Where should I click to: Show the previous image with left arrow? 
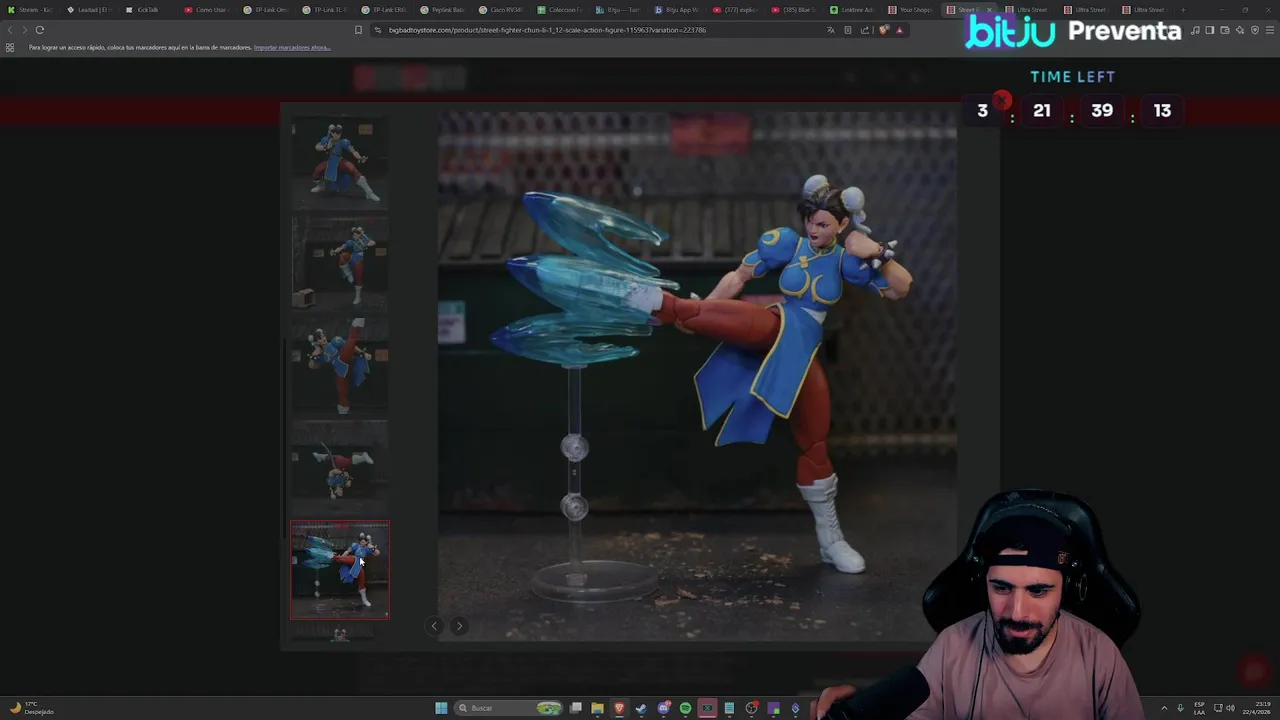(x=434, y=626)
